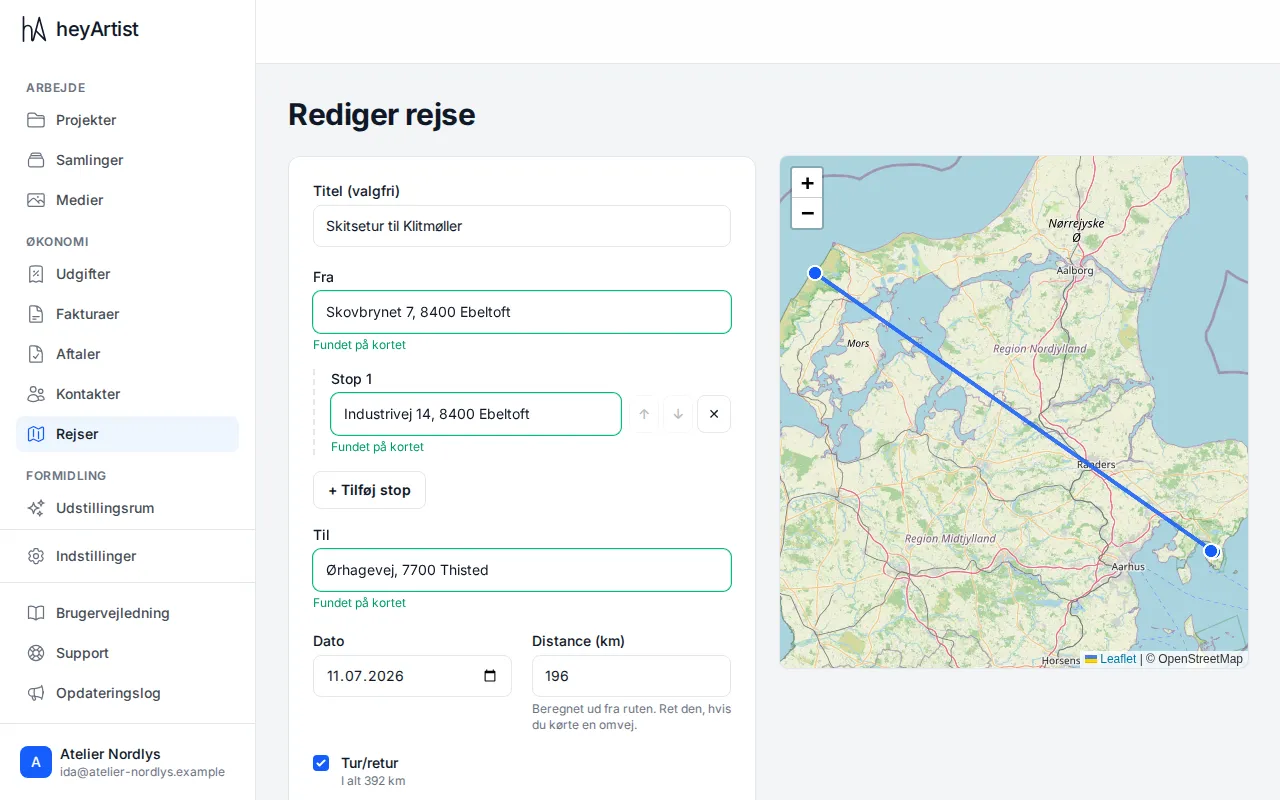Edit the Distance (km) field
The width and height of the screenshot is (1280, 800).
pos(631,676)
